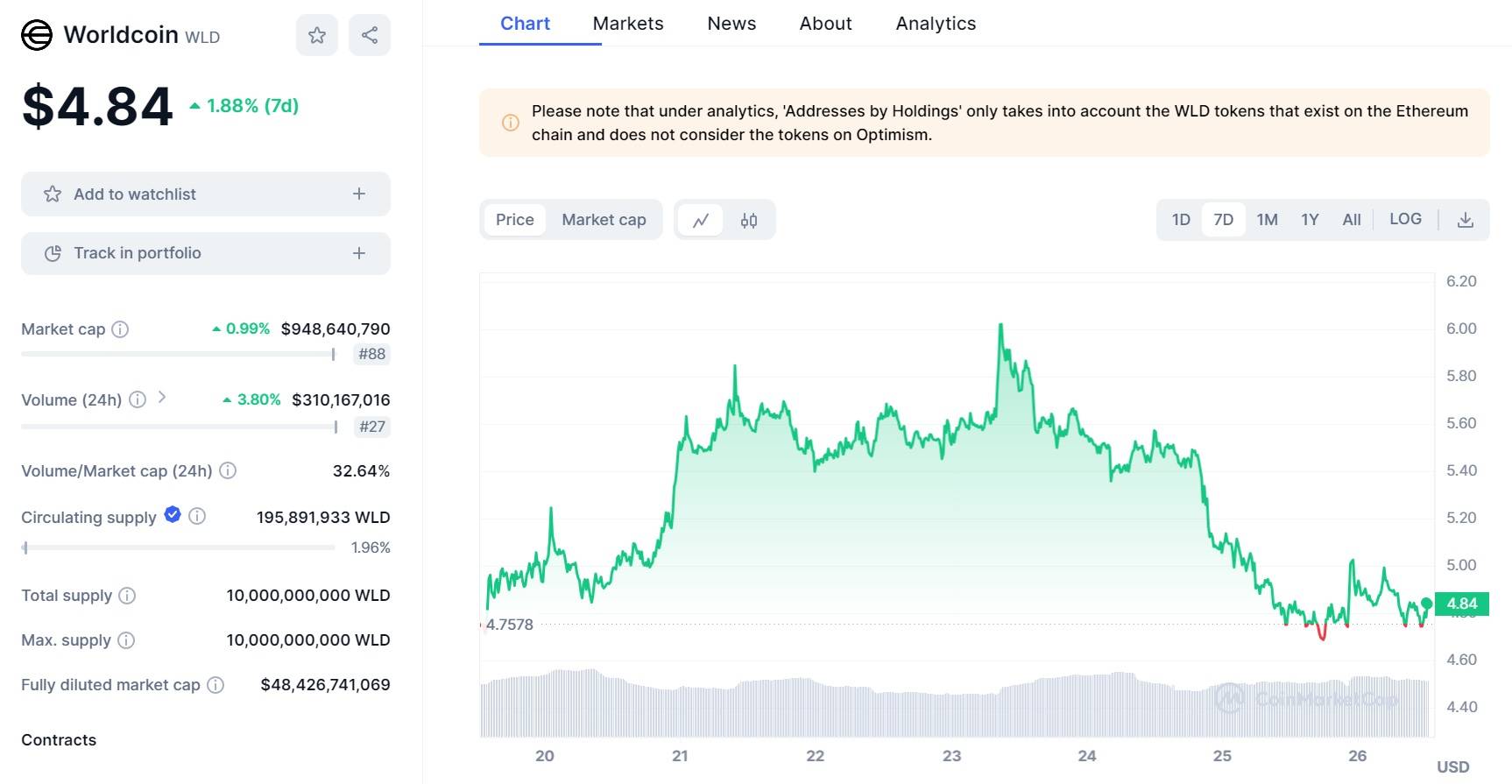The height and width of the screenshot is (784, 1512).
Task: Open Market cap info tooltip icon
Action: [x=121, y=329]
